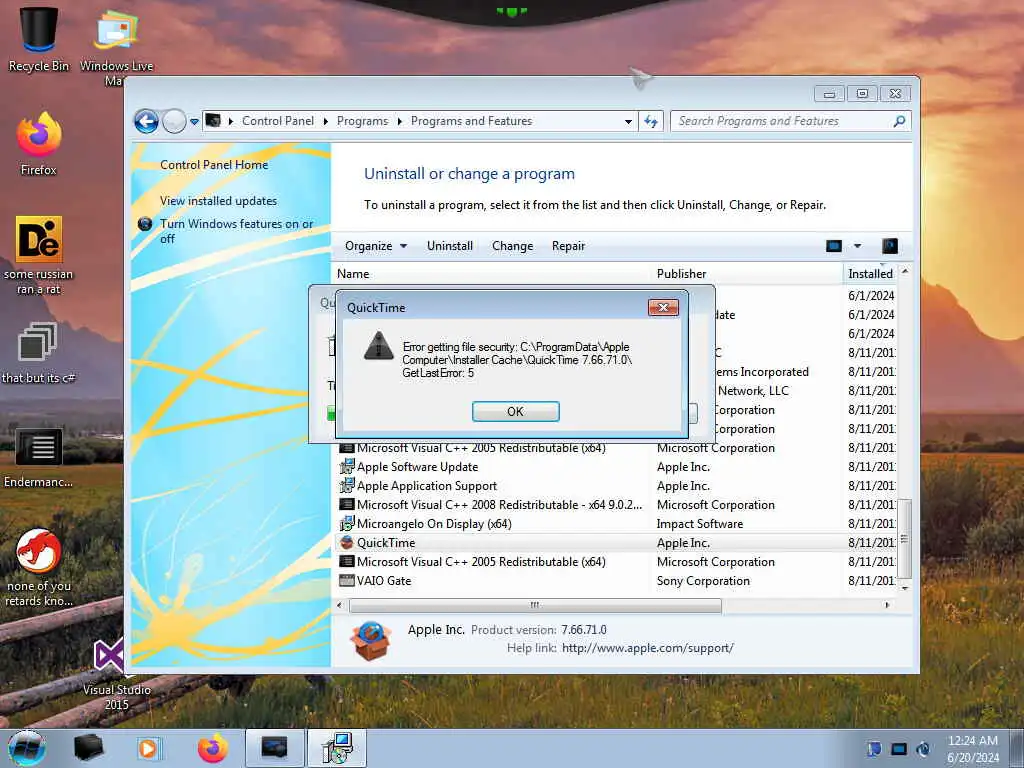
Task: Open the Organize menu
Action: pyautogui.click(x=376, y=246)
